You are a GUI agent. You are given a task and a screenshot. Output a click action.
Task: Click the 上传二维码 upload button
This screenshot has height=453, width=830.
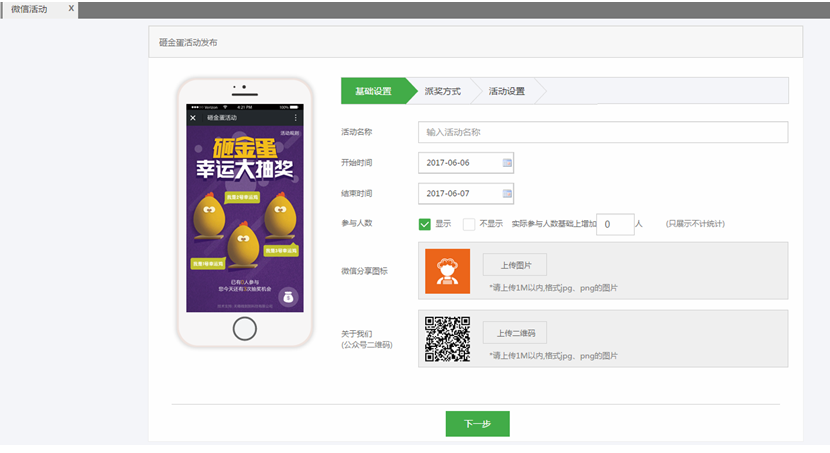click(x=514, y=333)
